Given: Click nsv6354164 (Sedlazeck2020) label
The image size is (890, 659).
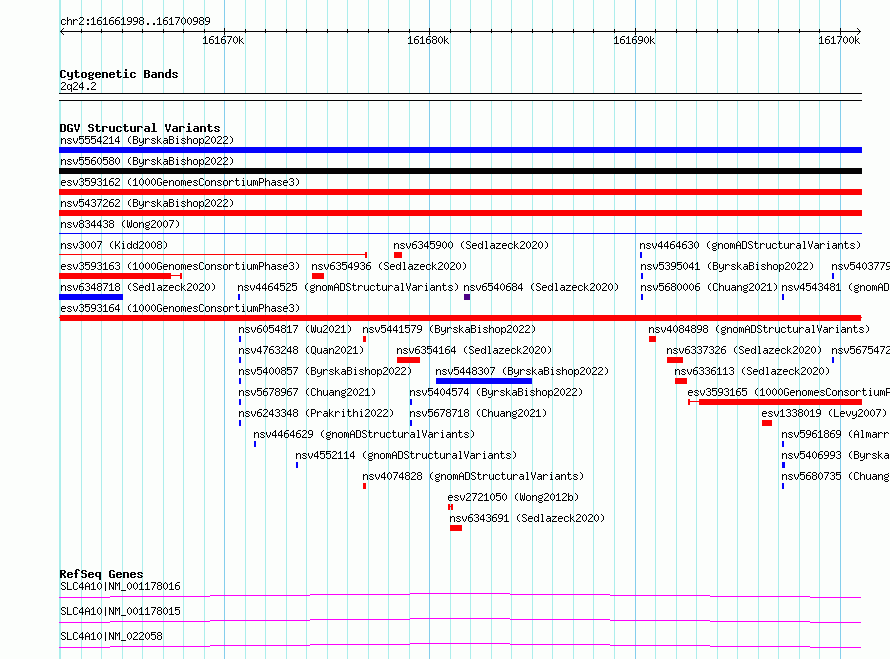Looking at the screenshot, I should pyautogui.click(x=474, y=350).
